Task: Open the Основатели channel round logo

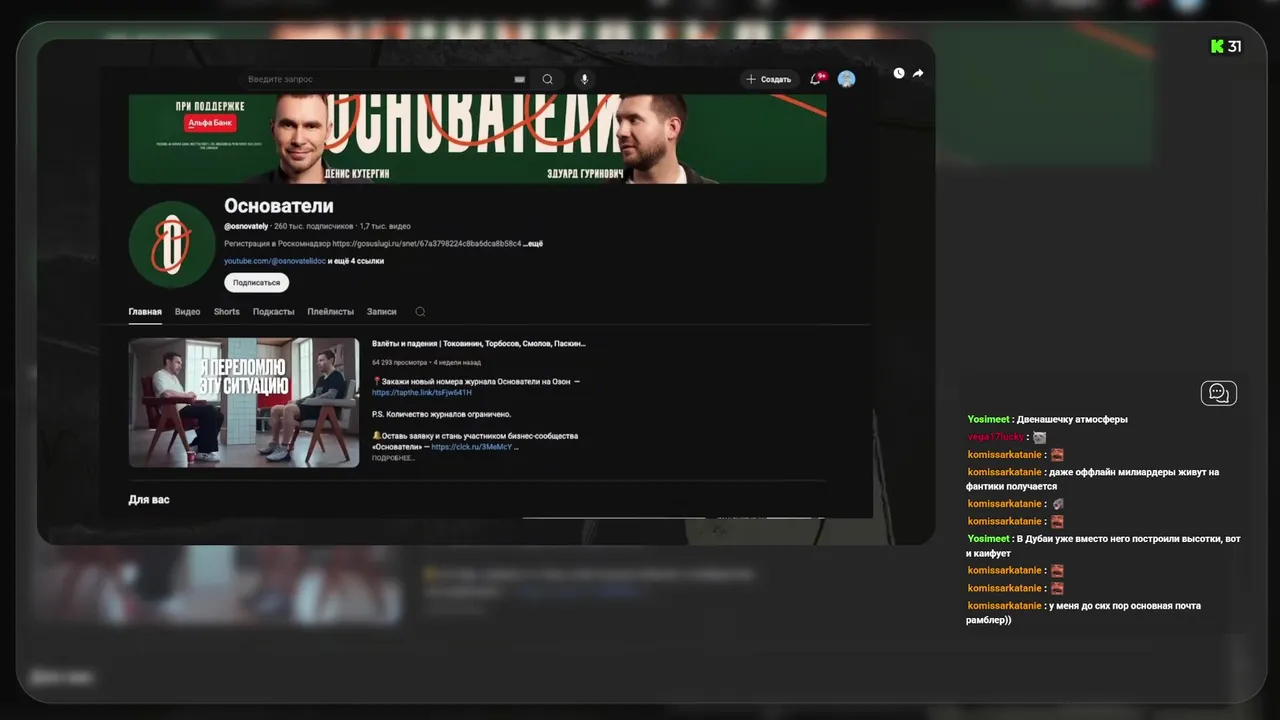Action: (172, 244)
